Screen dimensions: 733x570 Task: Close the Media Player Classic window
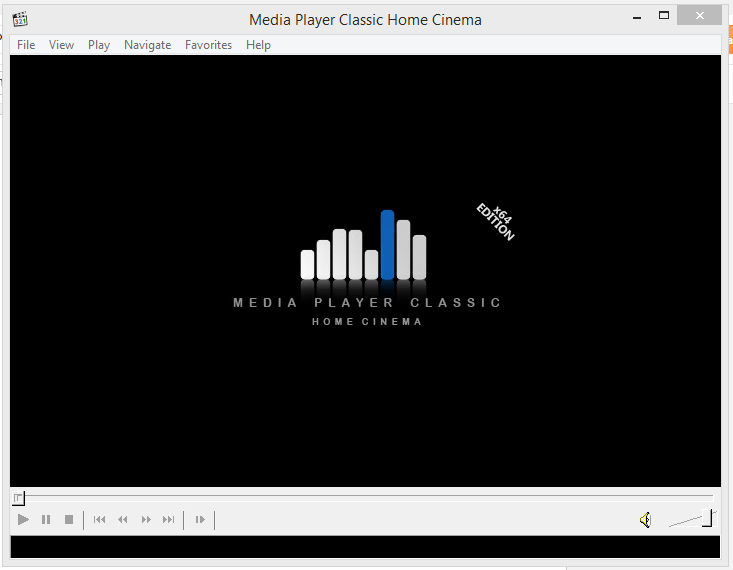pyautogui.click(x=699, y=16)
